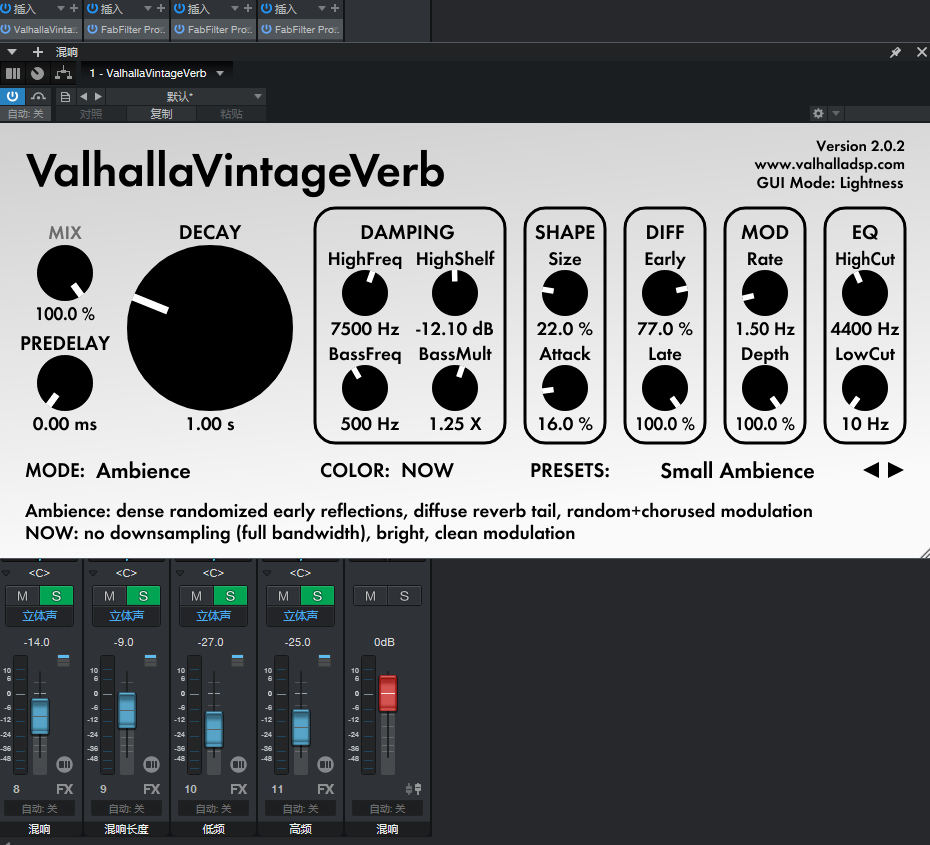
Task: Solo the 0dB output channel
Action: pos(405,596)
